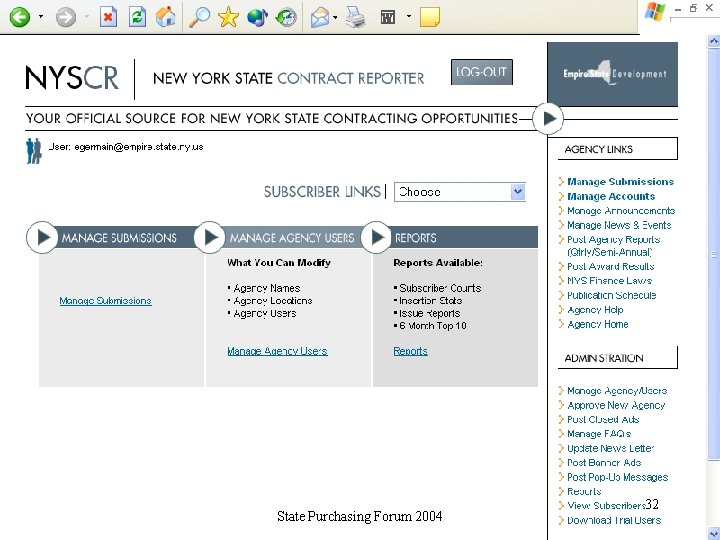
Task: Open Manage Accounts in Agency Links
Action: click(611, 197)
